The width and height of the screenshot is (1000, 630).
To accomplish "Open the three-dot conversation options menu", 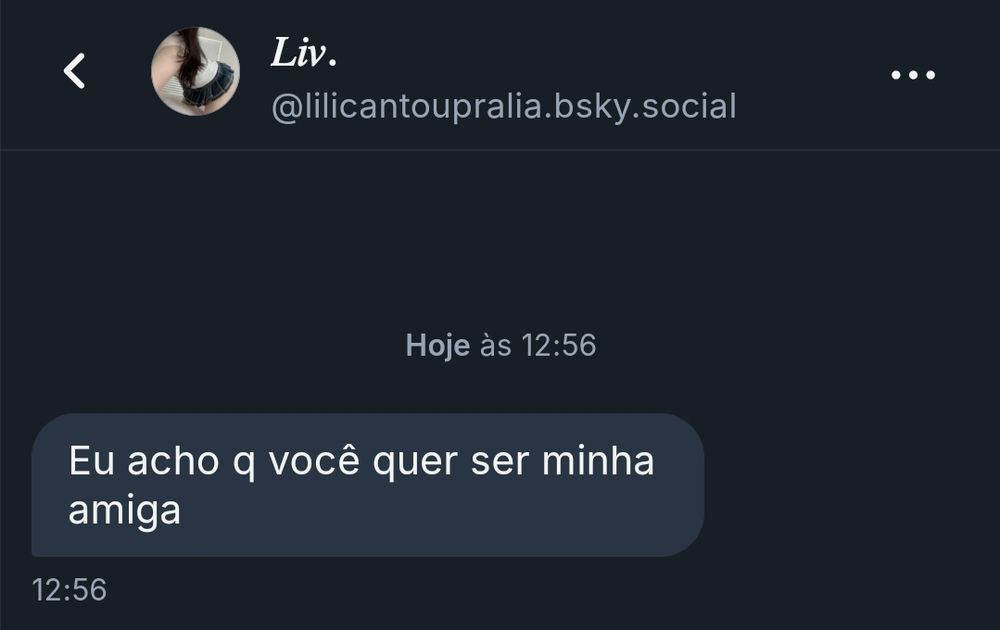I will point(913,75).
